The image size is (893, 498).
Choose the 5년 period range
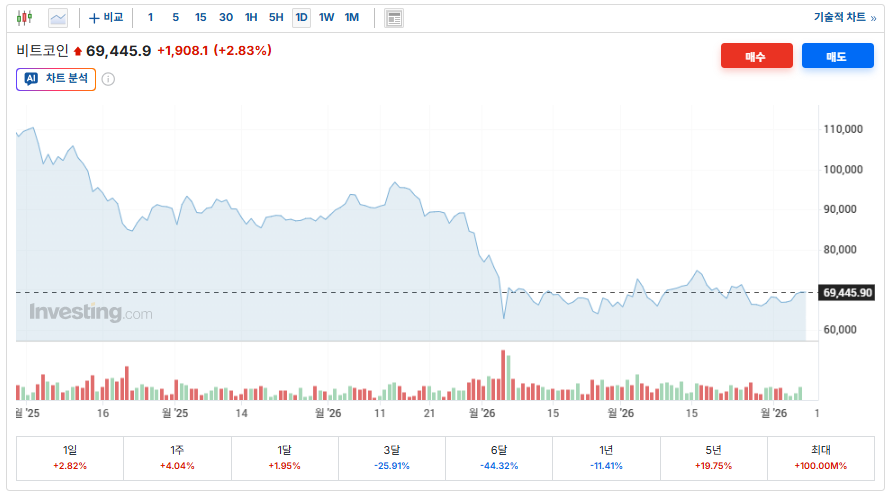point(713,457)
